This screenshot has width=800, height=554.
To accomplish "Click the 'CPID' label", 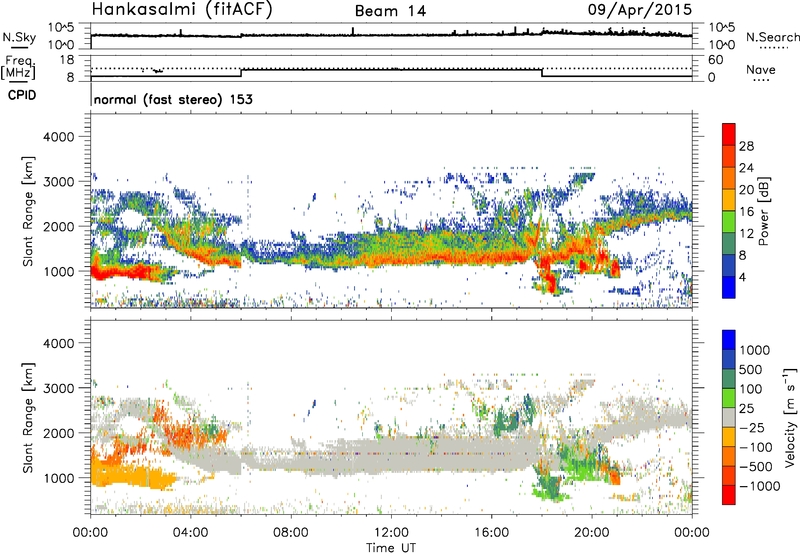I will point(22,95).
